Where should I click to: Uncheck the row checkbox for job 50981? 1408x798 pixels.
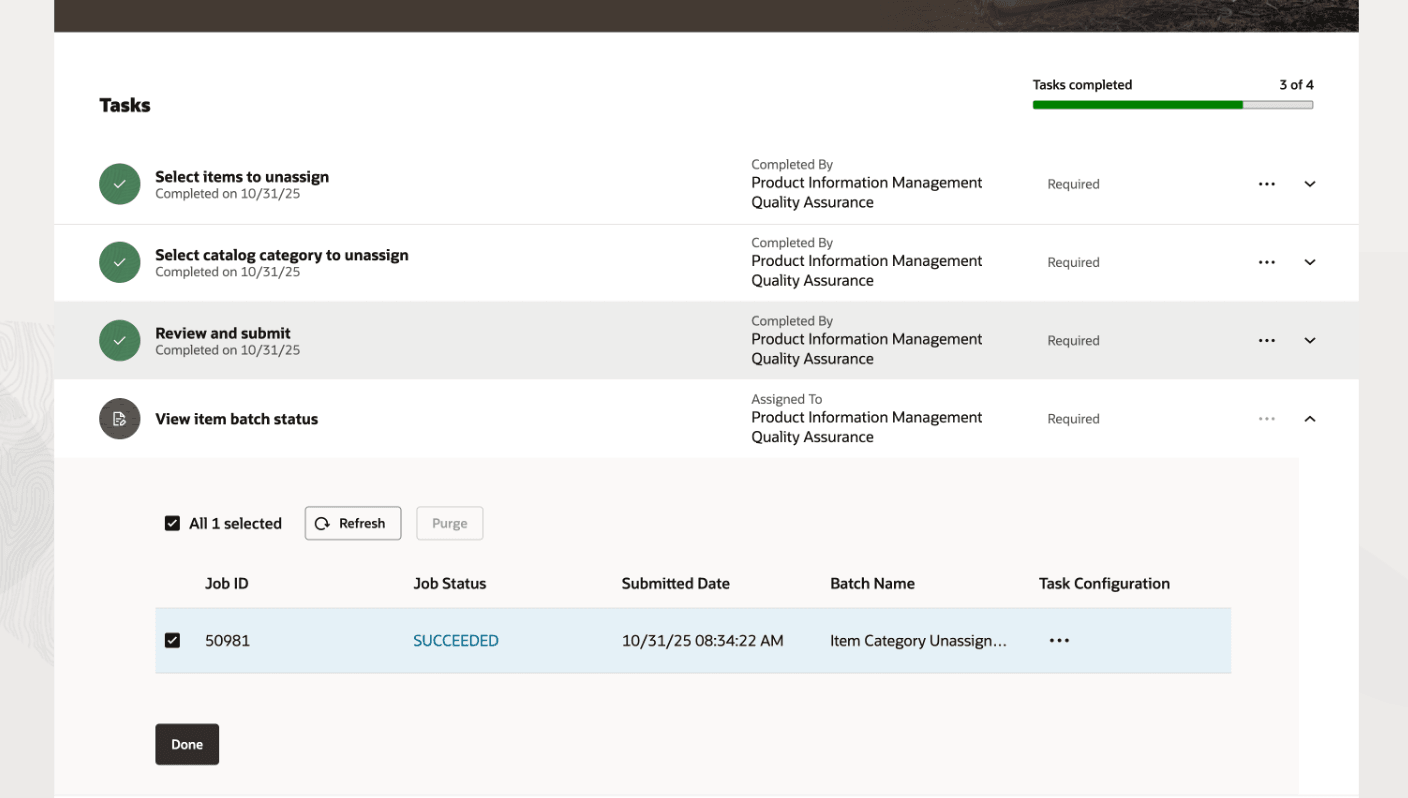coord(172,640)
